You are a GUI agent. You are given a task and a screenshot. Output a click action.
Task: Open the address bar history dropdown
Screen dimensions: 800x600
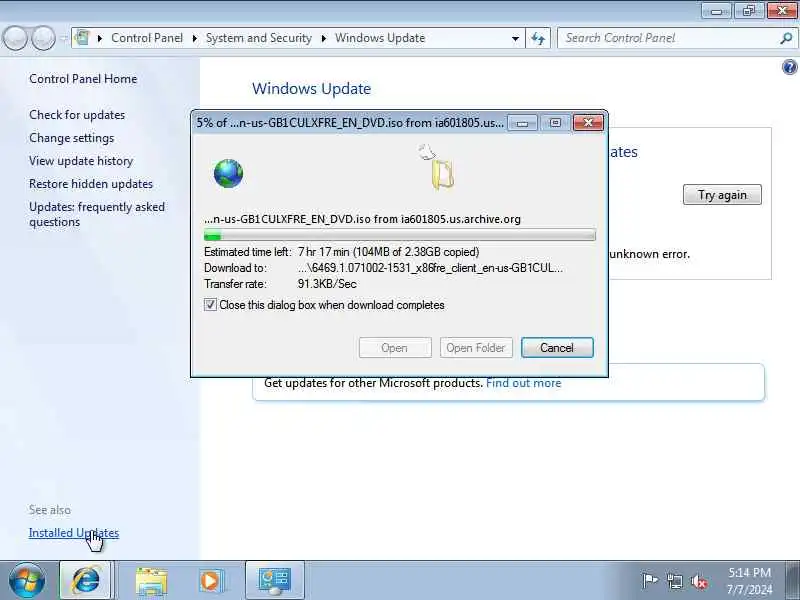515,38
